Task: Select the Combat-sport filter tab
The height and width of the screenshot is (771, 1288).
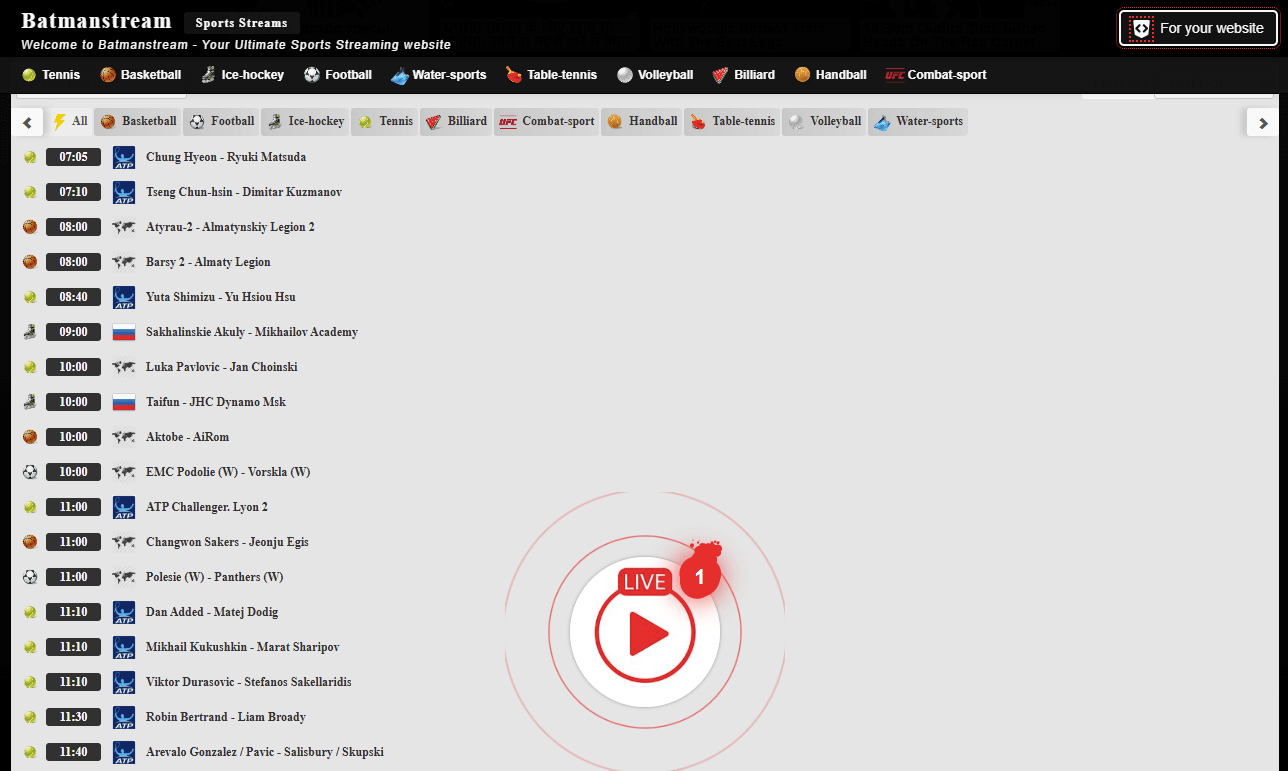Action: click(x=546, y=122)
